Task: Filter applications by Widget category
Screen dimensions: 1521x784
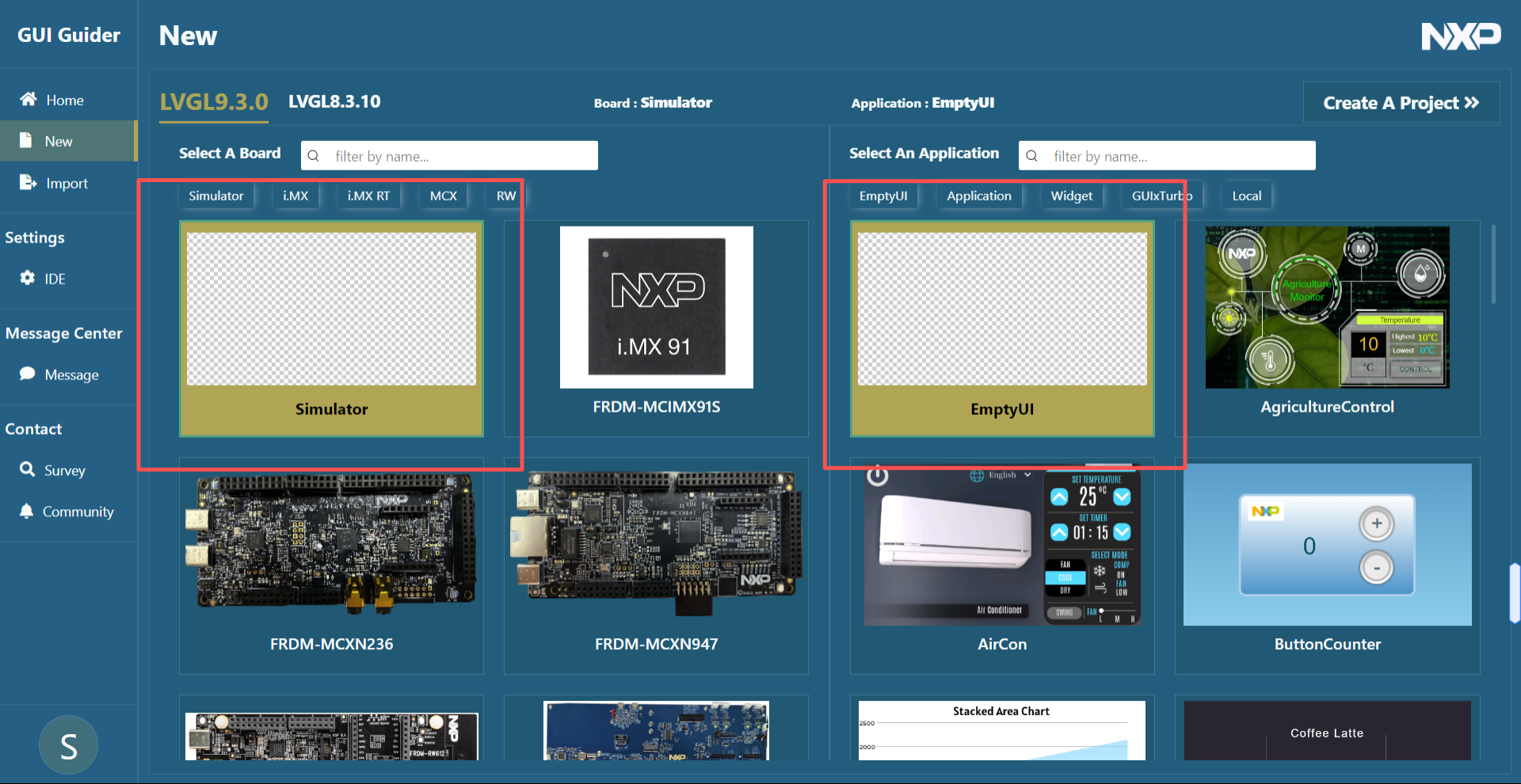Action: click(1072, 196)
